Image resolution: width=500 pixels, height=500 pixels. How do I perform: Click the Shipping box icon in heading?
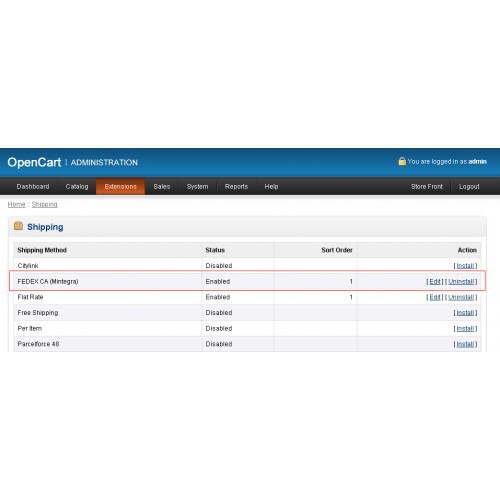18,226
